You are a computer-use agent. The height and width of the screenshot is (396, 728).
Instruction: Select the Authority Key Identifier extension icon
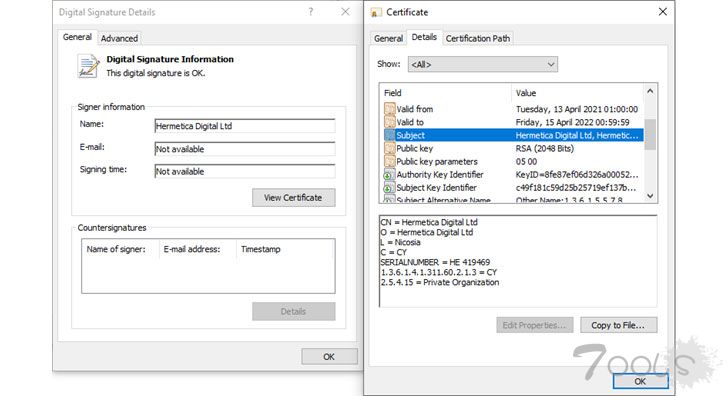point(389,175)
